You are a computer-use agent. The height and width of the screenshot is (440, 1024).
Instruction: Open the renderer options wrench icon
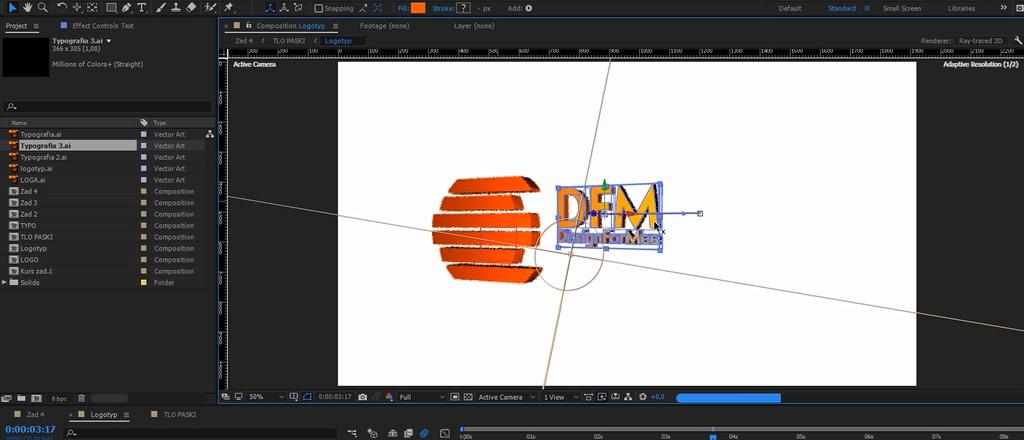pos(1017,40)
